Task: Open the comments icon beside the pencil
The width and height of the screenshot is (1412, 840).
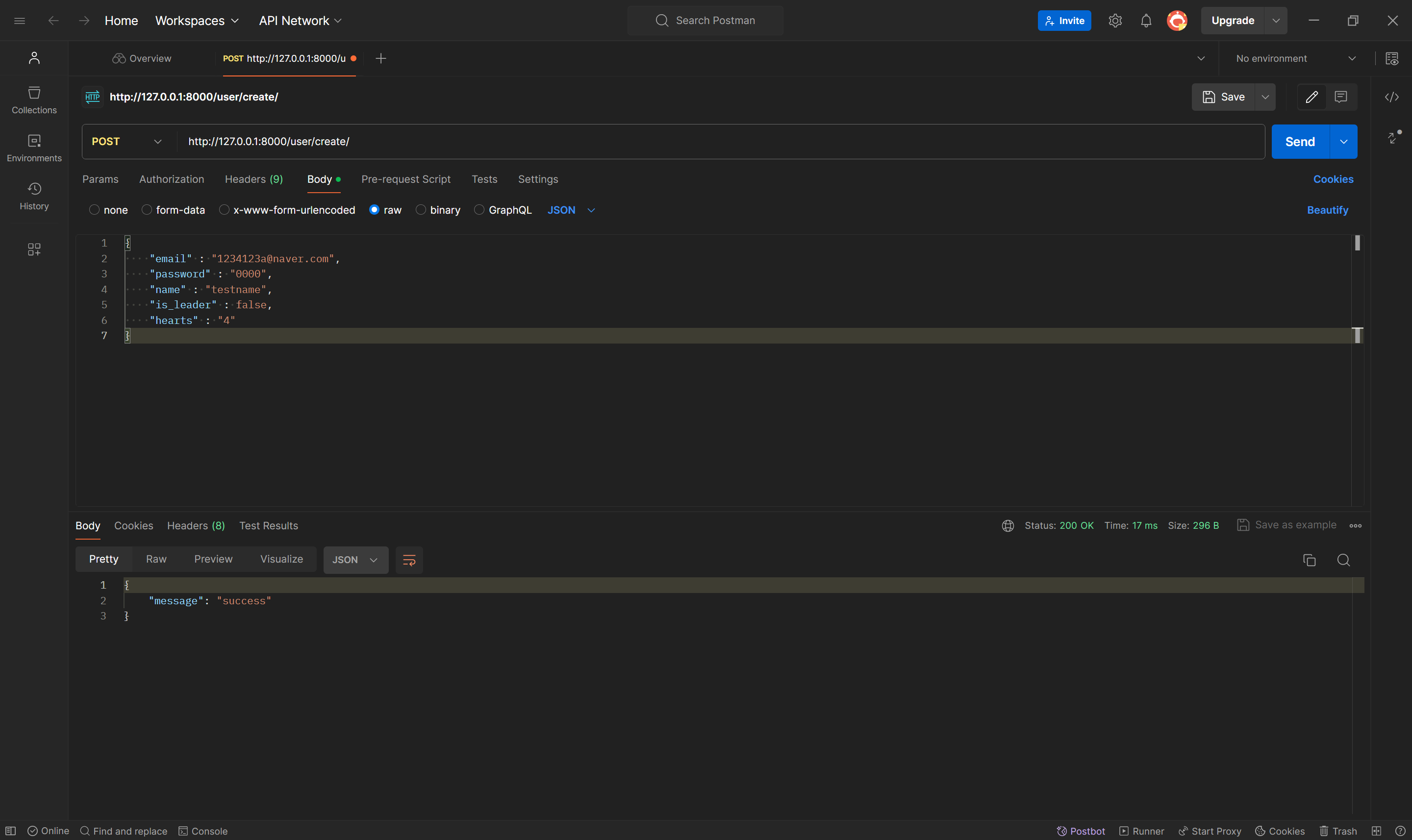Action: click(x=1340, y=97)
